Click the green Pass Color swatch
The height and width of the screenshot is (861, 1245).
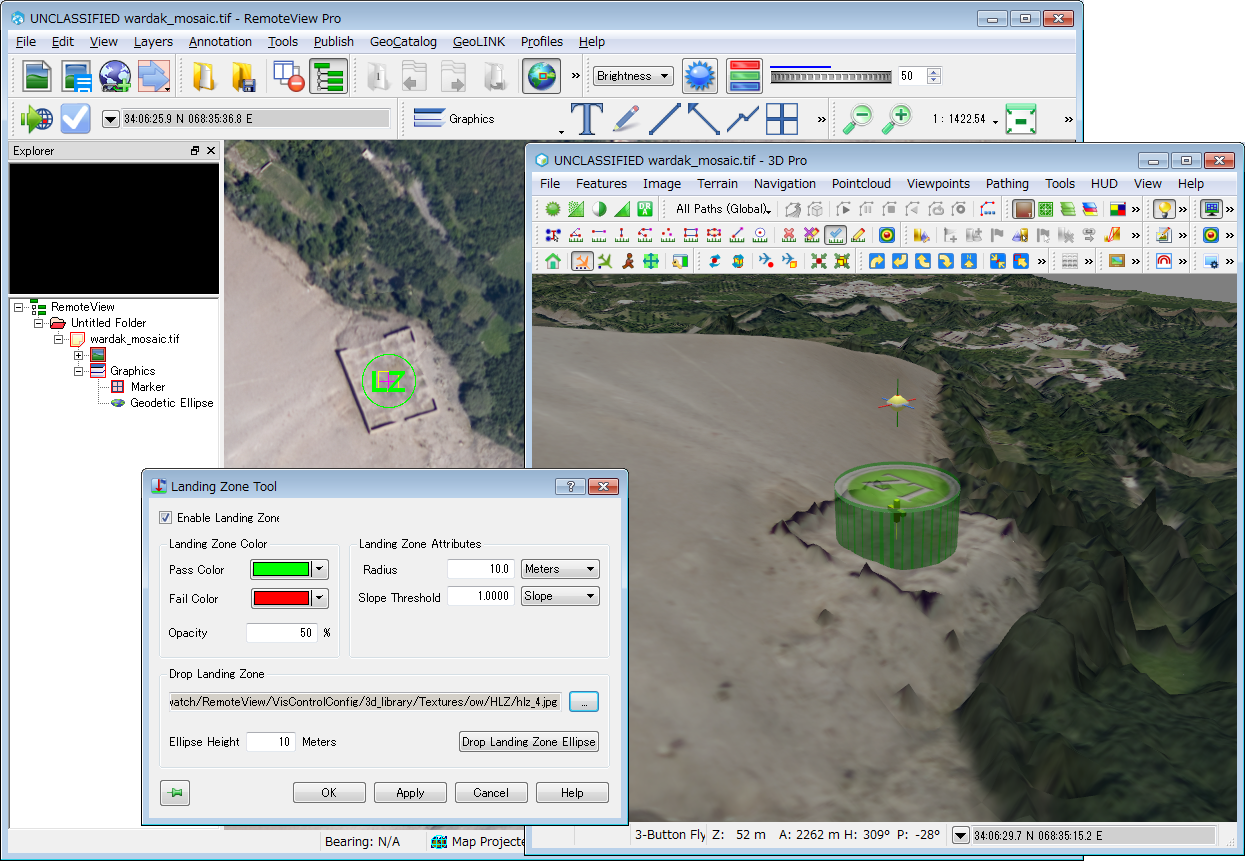[281, 570]
